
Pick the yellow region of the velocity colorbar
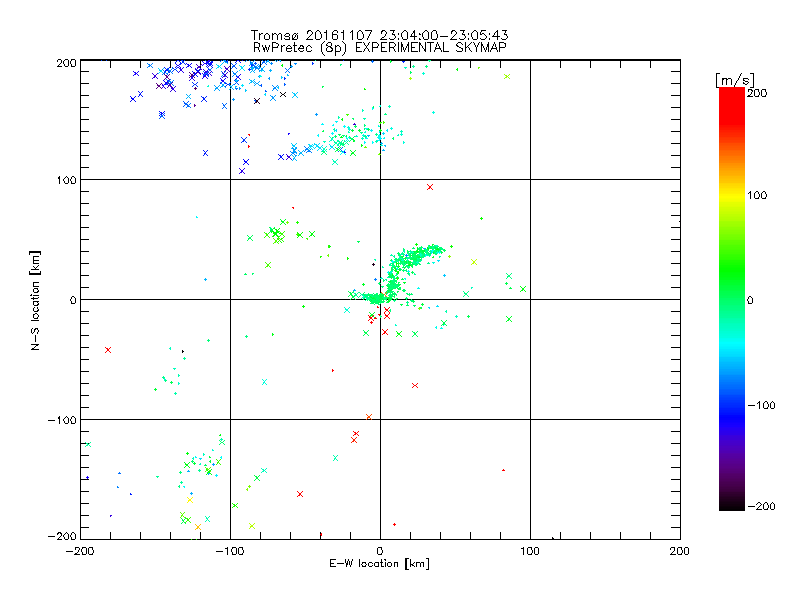tap(732, 195)
